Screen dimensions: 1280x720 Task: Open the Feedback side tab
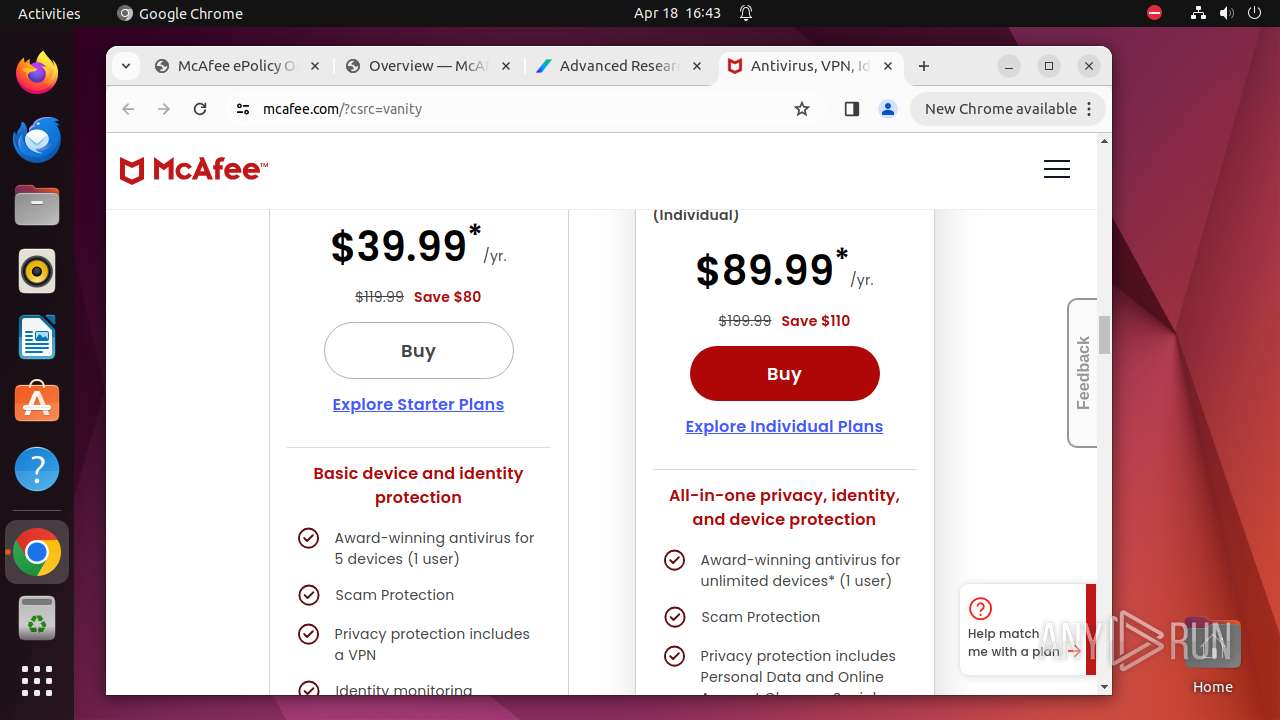click(x=1082, y=372)
